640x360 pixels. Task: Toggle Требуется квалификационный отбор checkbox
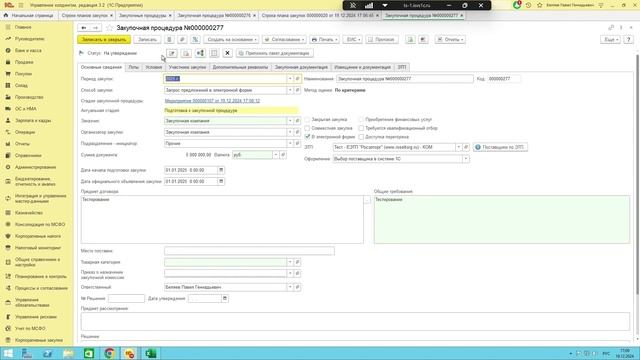coord(361,128)
